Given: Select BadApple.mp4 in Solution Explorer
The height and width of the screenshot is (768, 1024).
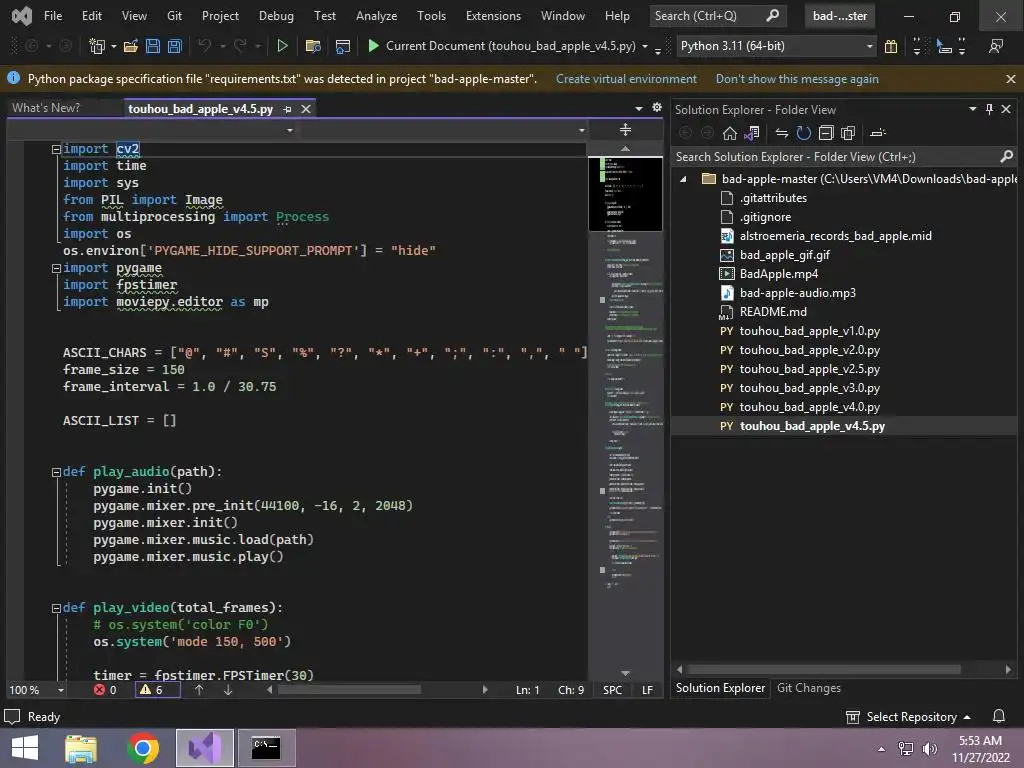Looking at the screenshot, I should click(778, 274).
